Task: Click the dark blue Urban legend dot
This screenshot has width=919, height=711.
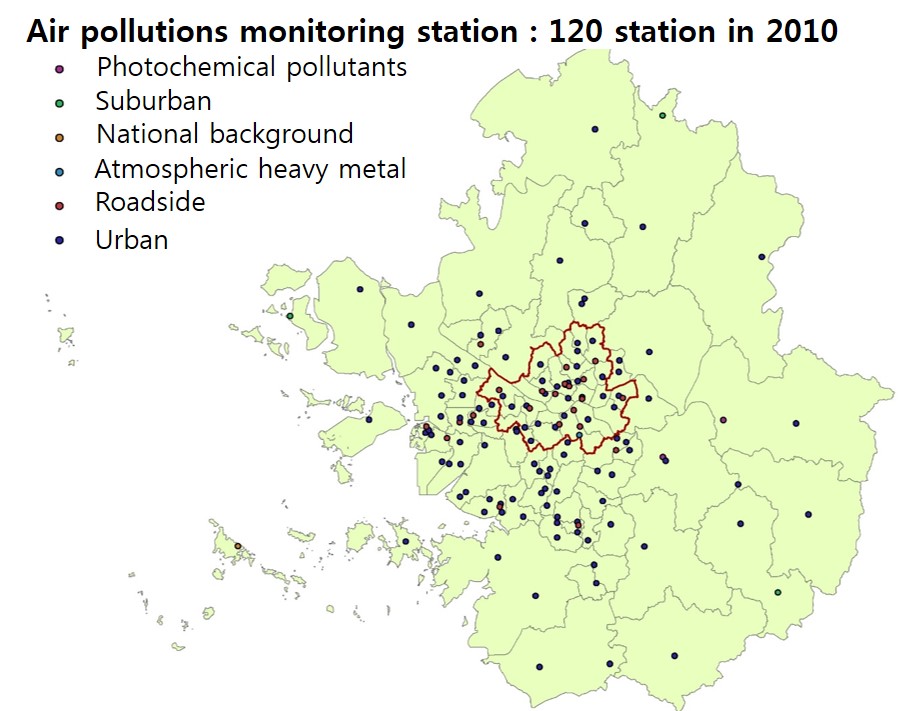Action: coord(60,242)
